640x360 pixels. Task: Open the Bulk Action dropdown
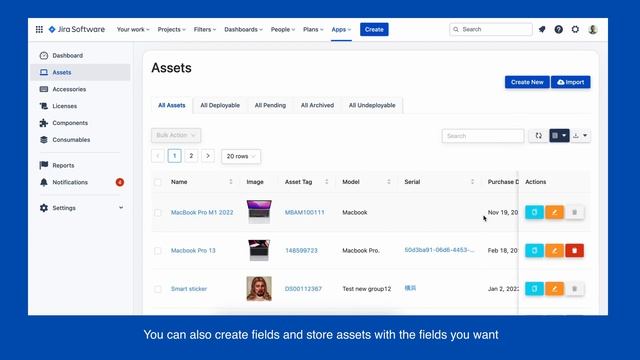[x=176, y=135]
